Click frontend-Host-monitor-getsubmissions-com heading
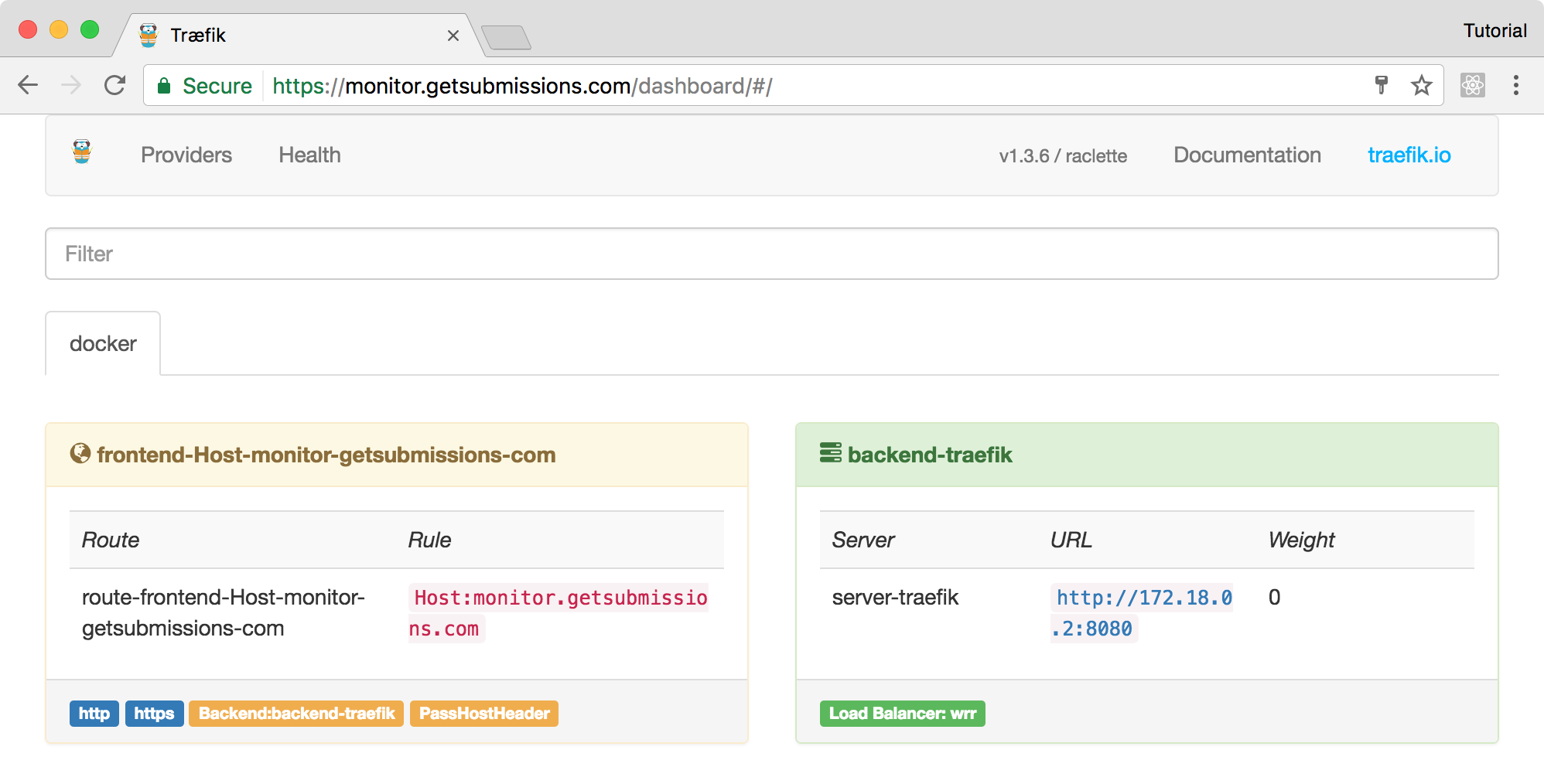1544x784 pixels. click(326, 455)
